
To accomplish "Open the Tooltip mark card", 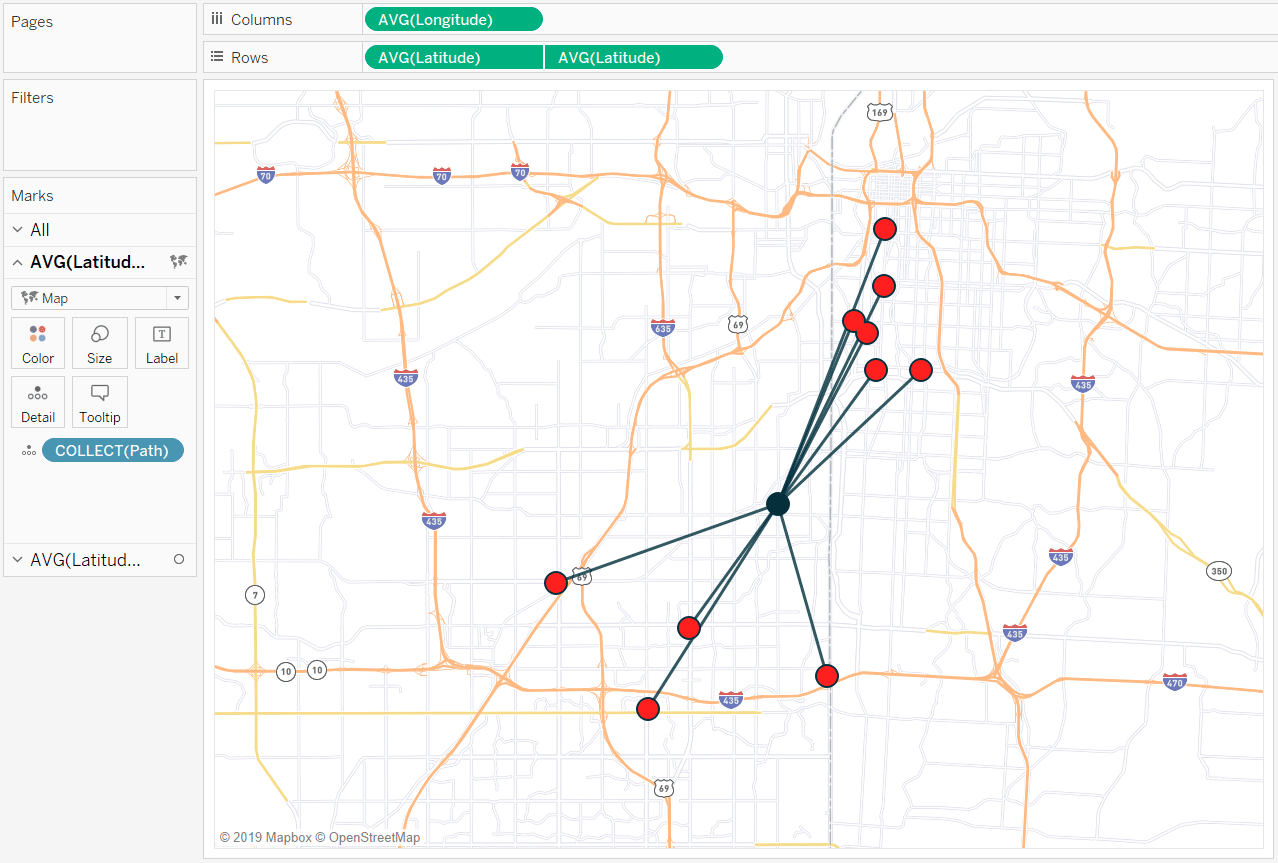I will click(x=100, y=402).
